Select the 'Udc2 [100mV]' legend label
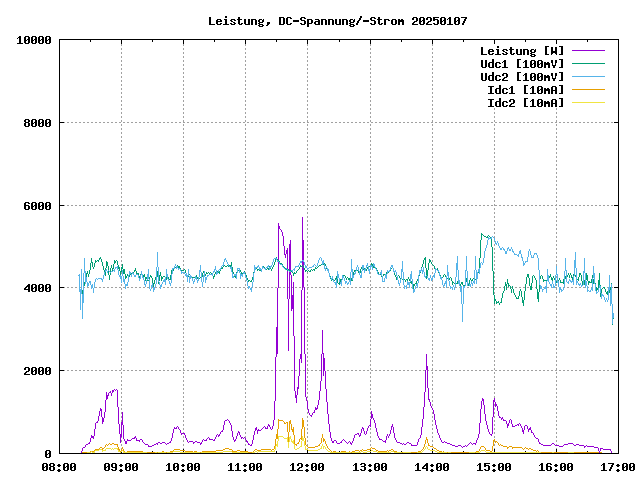Screen dimensions: 640x480 (521, 77)
